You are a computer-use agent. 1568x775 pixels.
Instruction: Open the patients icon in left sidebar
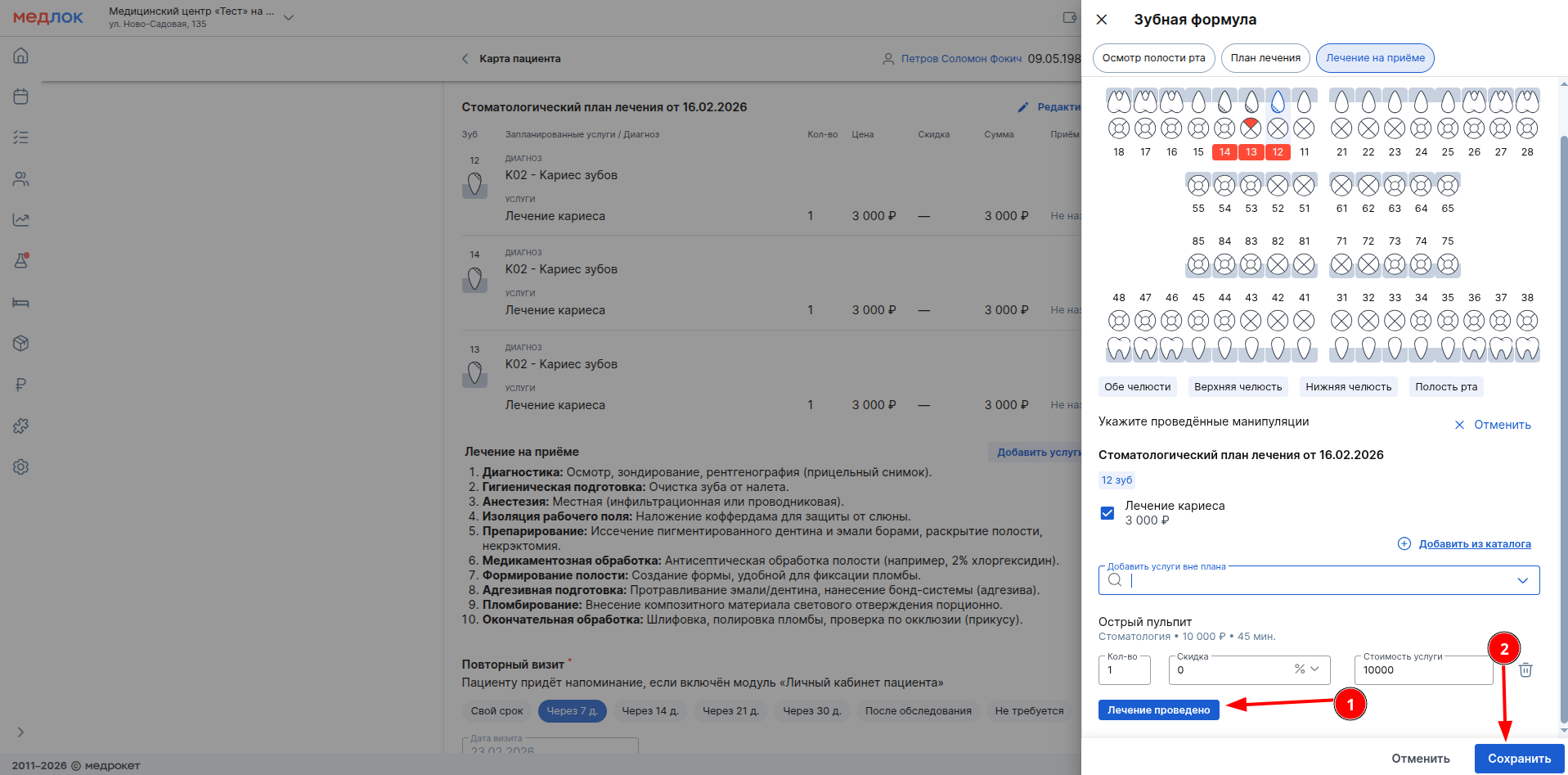coord(21,178)
